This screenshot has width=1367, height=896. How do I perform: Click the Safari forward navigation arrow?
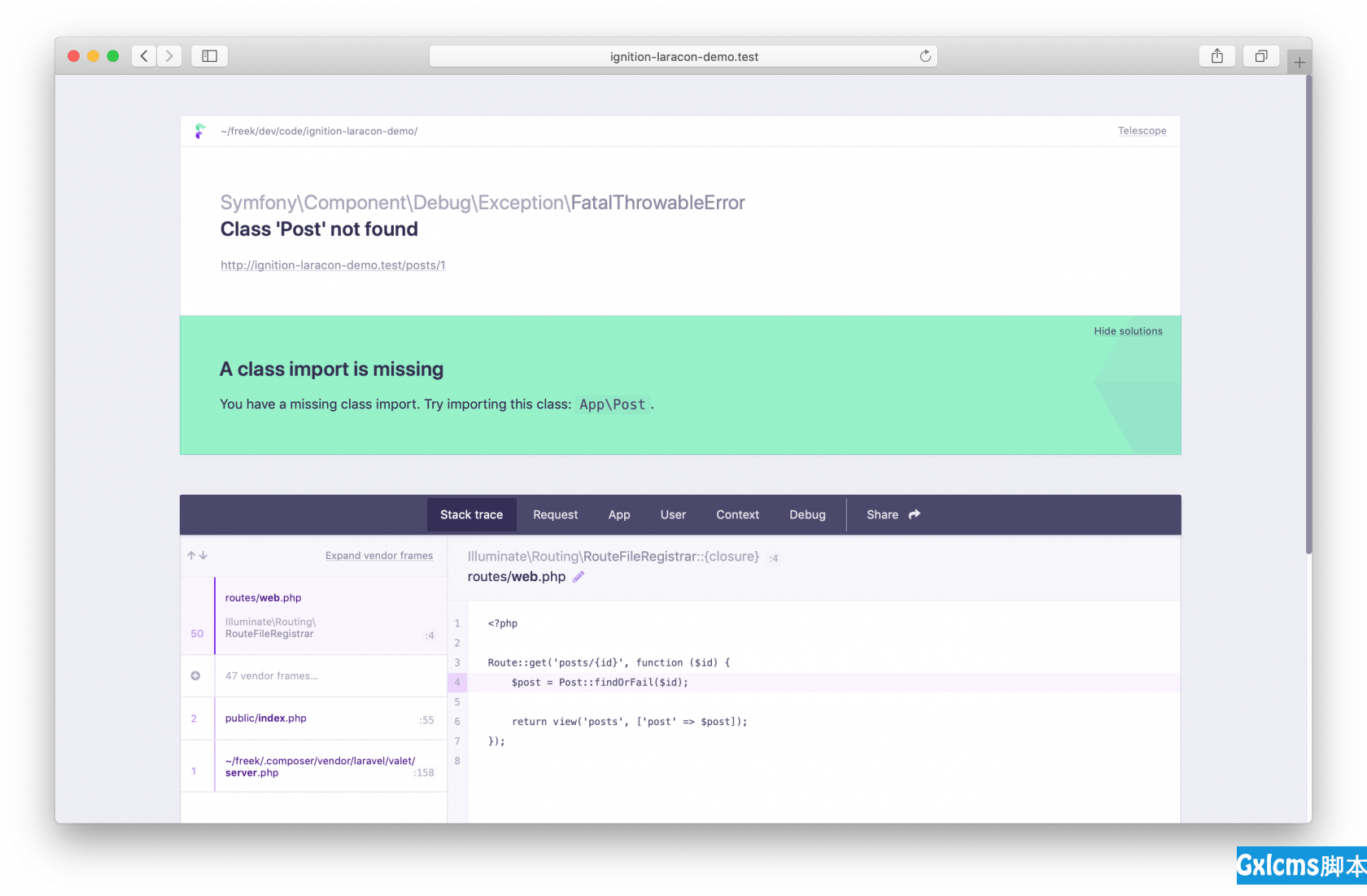[169, 56]
